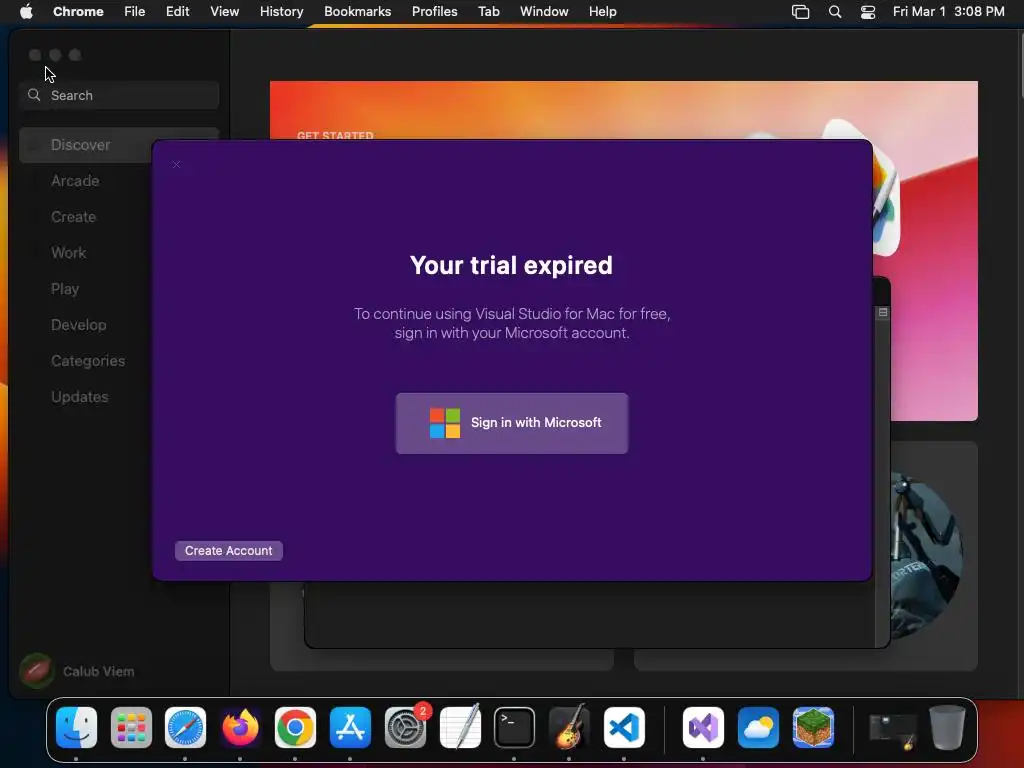Open the Profiles menu
1024x768 pixels.
pyautogui.click(x=434, y=12)
